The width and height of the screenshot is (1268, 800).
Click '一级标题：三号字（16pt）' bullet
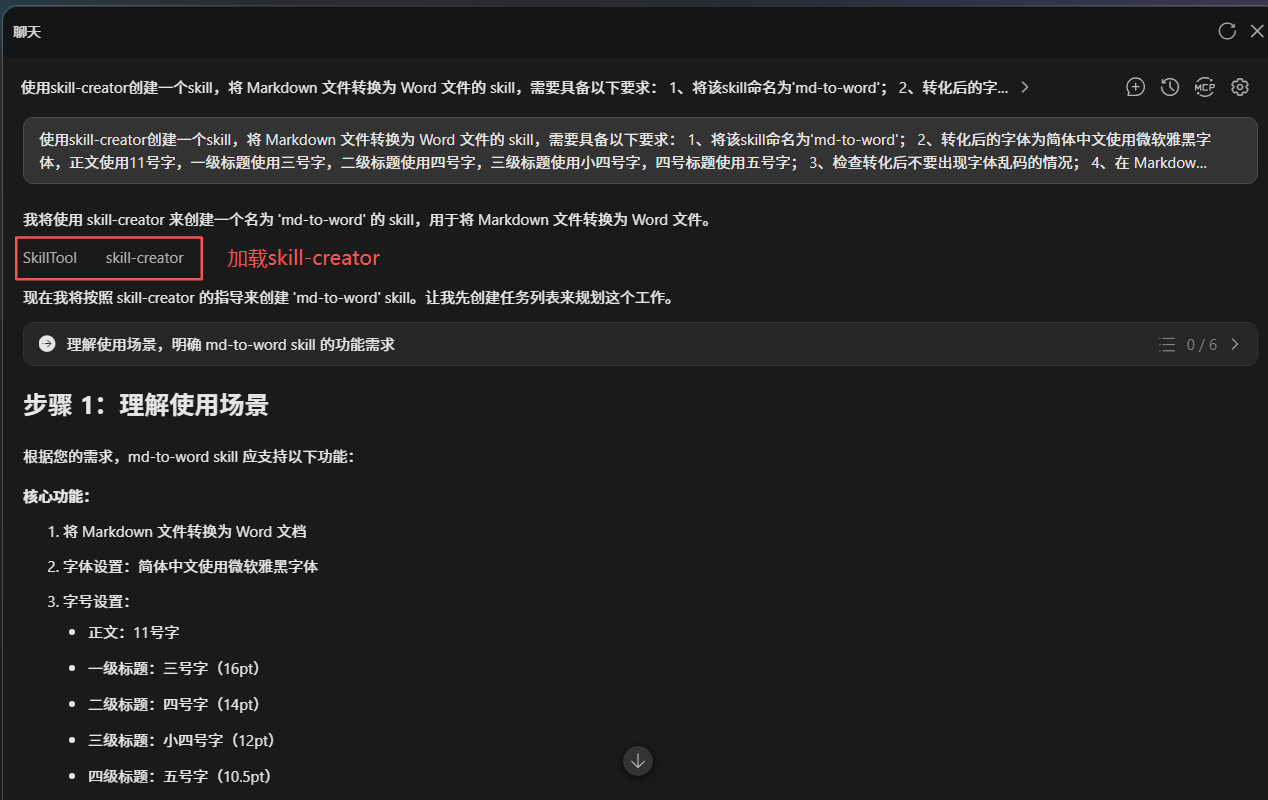pyautogui.click(x=175, y=668)
